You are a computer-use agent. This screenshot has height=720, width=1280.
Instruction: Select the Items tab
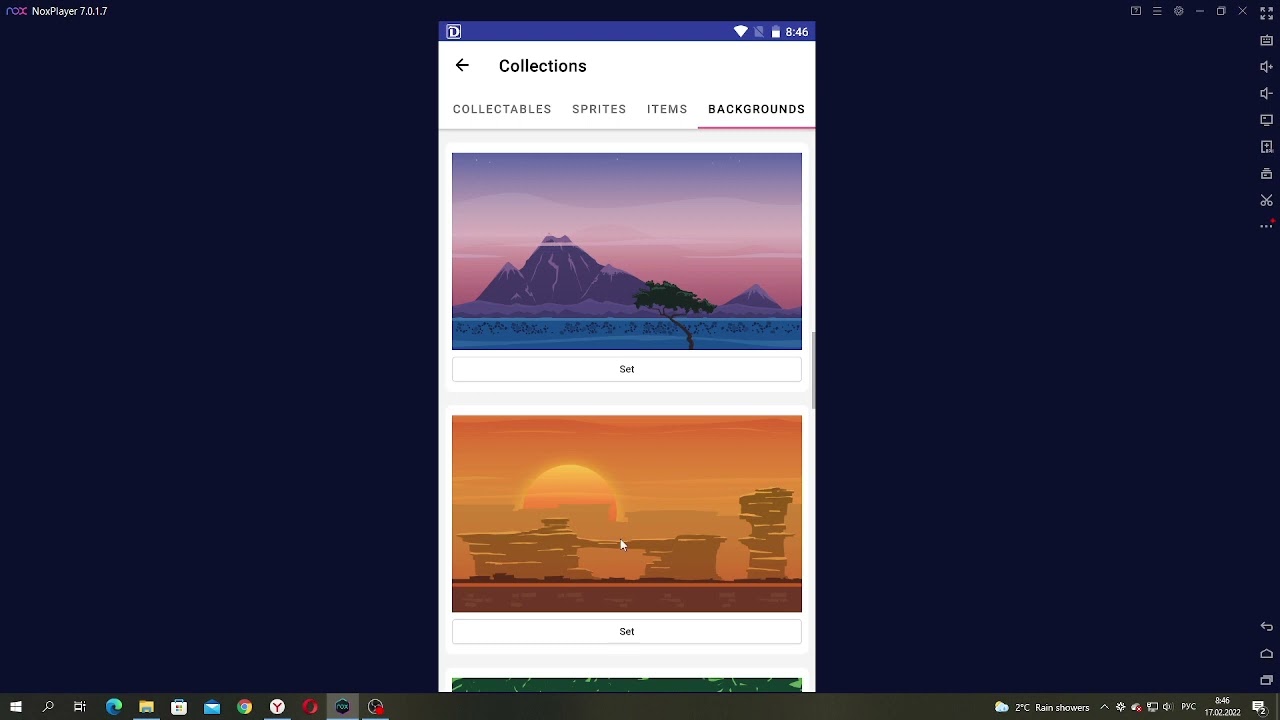667,109
